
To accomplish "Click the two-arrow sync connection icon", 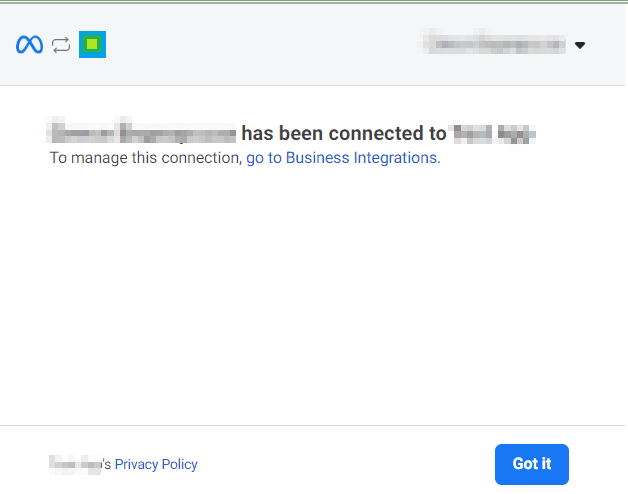I will pos(61,45).
